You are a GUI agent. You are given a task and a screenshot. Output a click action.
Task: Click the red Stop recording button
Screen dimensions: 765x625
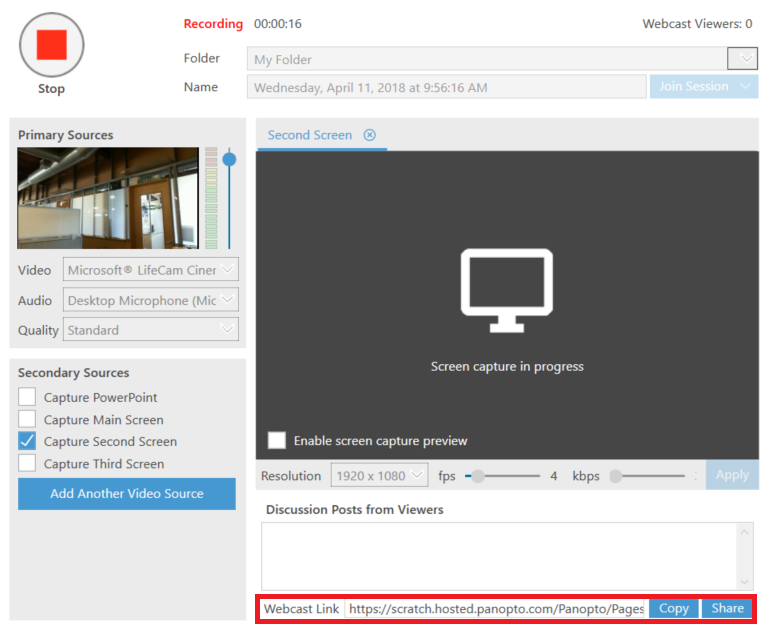pos(51,45)
